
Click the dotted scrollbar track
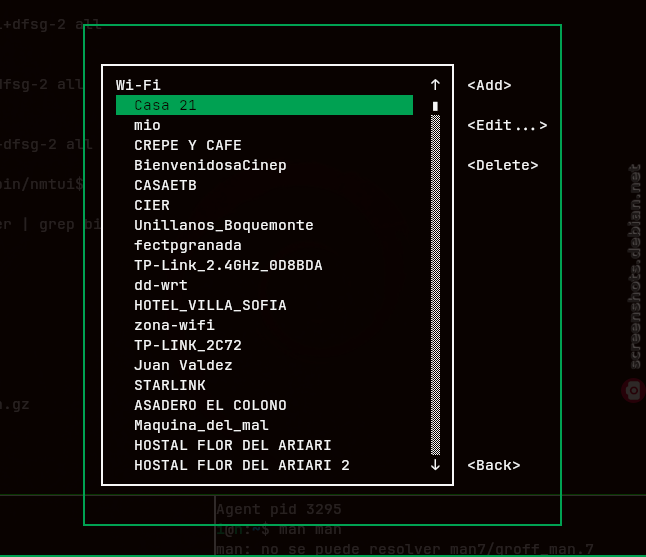click(x=435, y=285)
